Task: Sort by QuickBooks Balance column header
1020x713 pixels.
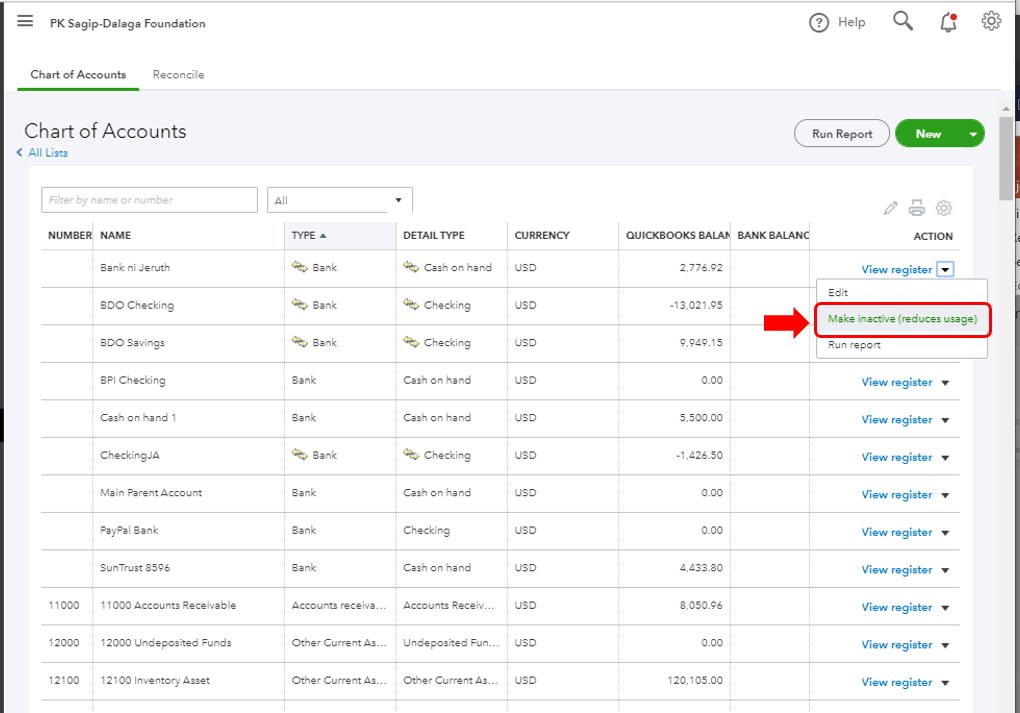Action: pyautogui.click(x=677, y=235)
